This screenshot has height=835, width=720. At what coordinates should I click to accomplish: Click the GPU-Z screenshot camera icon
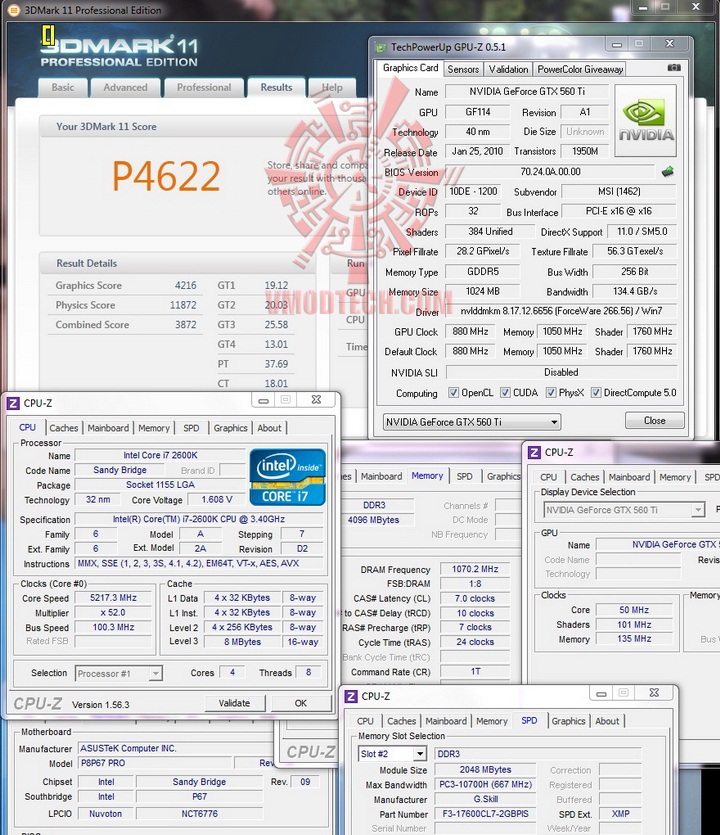pos(674,68)
